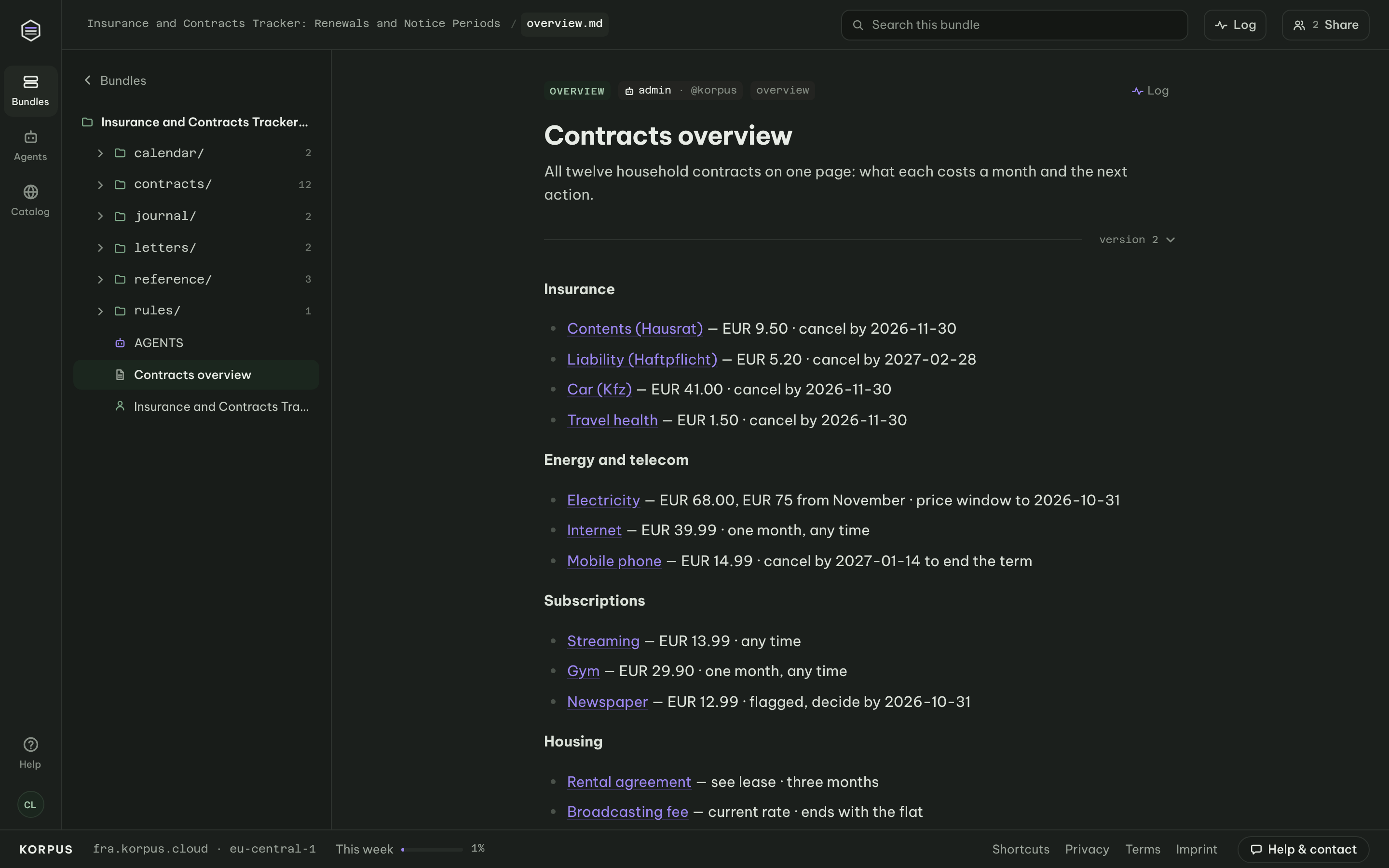Click the Search this bundle field
The height and width of the screenshot is (868, 1389).
(1014, 25)
